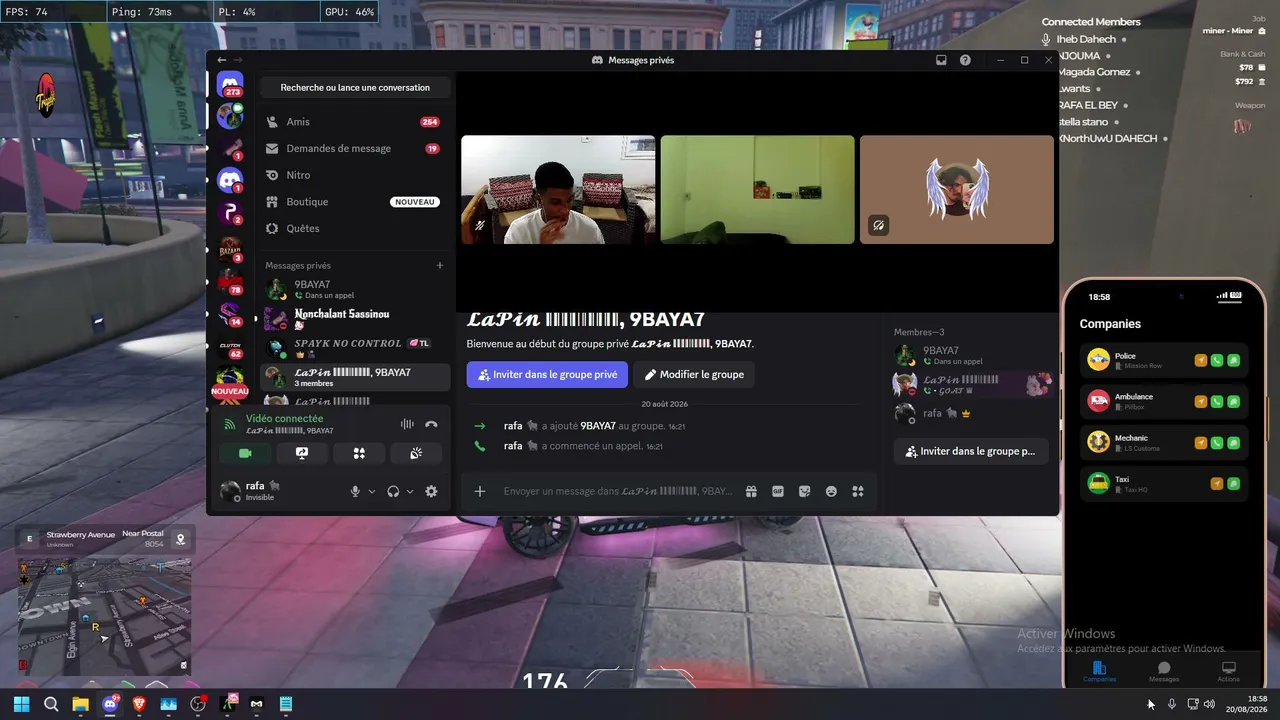Open Brave browser from taskbar
The image size is (1280, 720).
pos(139,704)
